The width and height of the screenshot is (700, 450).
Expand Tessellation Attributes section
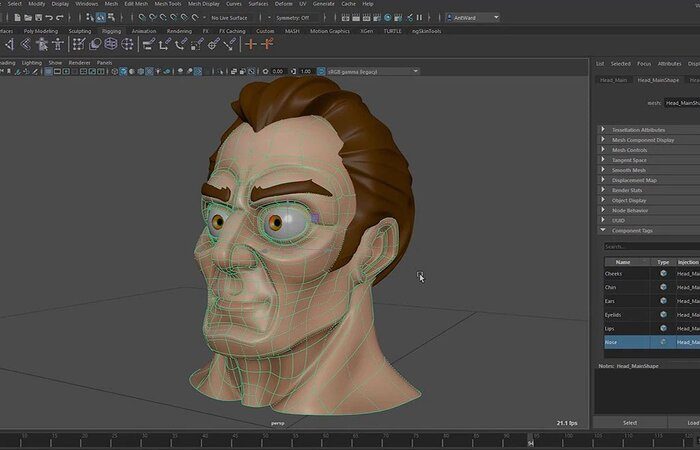(x=603, y=129)
